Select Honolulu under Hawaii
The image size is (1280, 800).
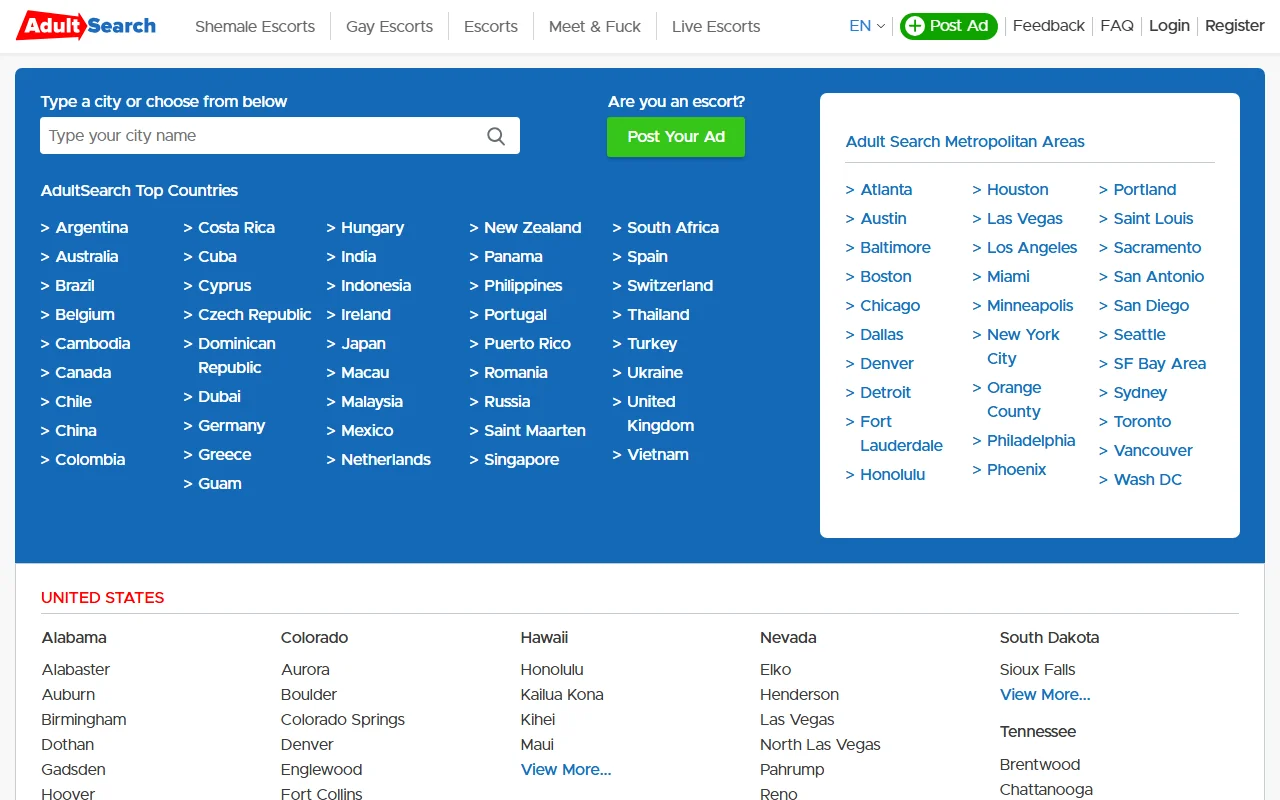[x=552, y=669]
